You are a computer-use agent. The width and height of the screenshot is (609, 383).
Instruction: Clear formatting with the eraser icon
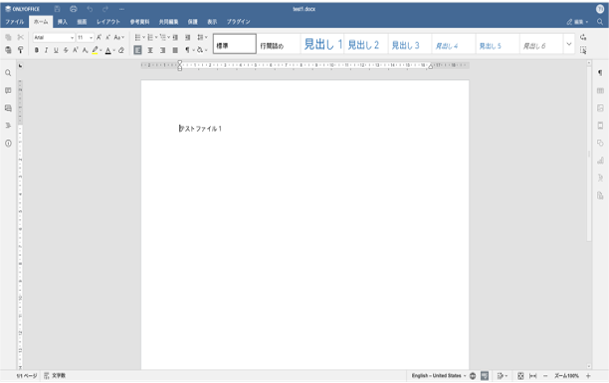[121, 50]
